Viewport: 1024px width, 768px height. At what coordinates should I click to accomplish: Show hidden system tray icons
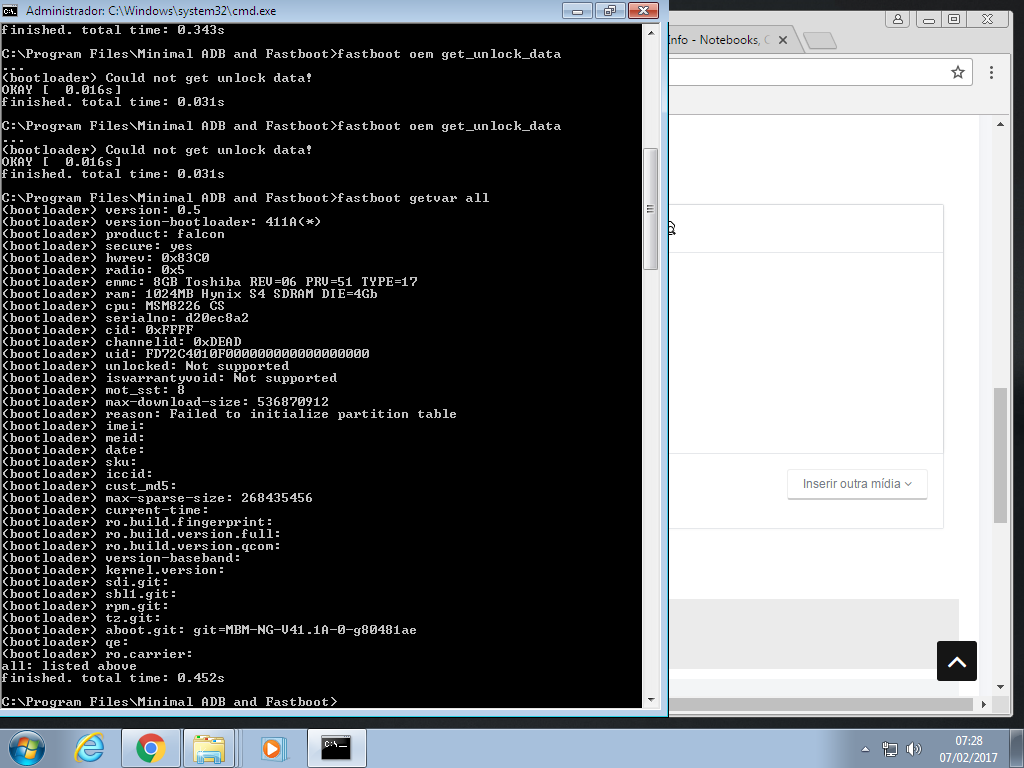tap(865, 749)
